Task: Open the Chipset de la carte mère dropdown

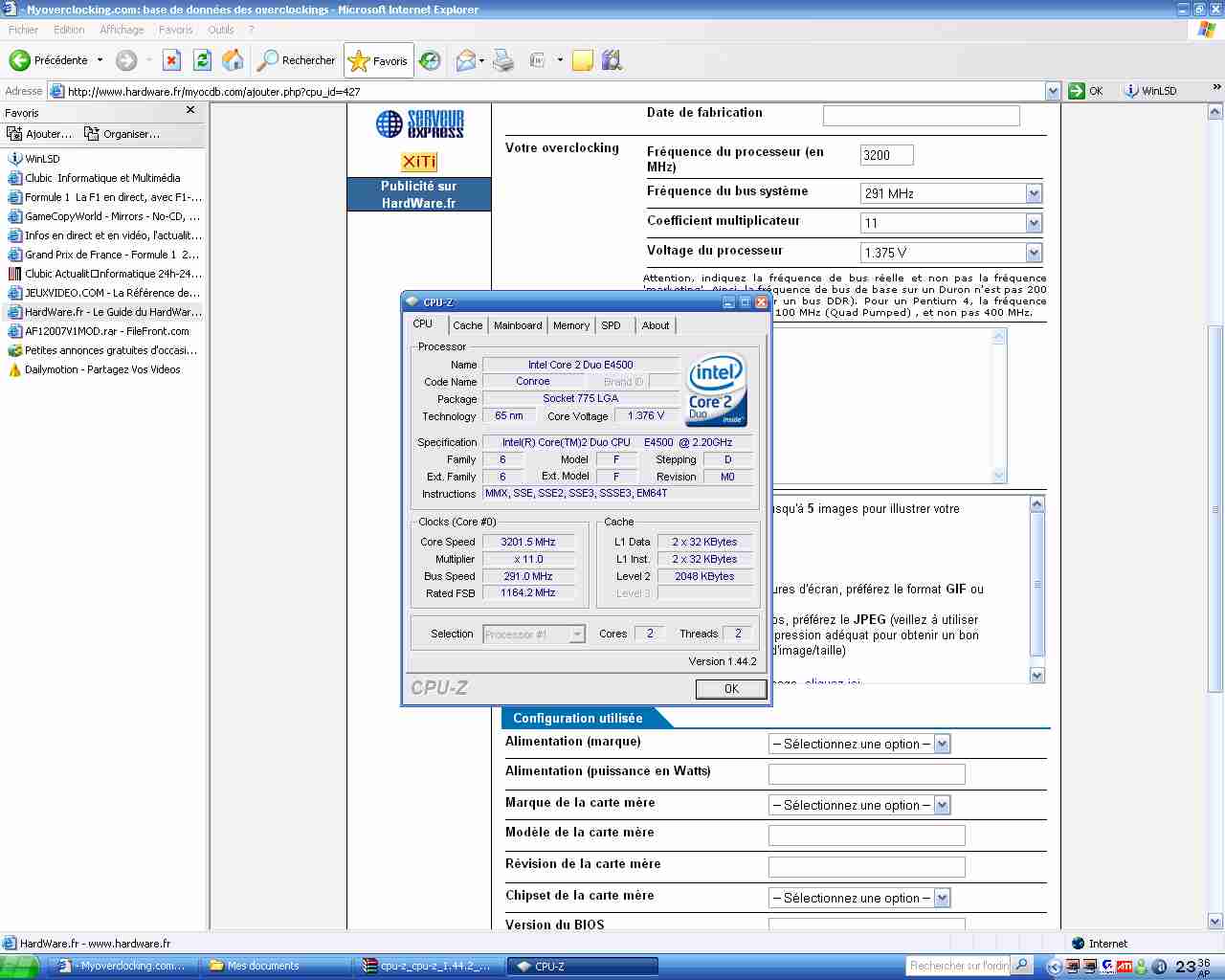Action: point(859,898)
